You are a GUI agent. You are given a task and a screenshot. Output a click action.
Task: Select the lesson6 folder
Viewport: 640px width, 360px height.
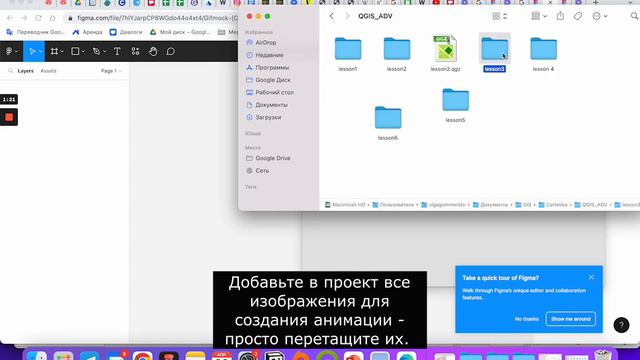(x=388, y=123)
